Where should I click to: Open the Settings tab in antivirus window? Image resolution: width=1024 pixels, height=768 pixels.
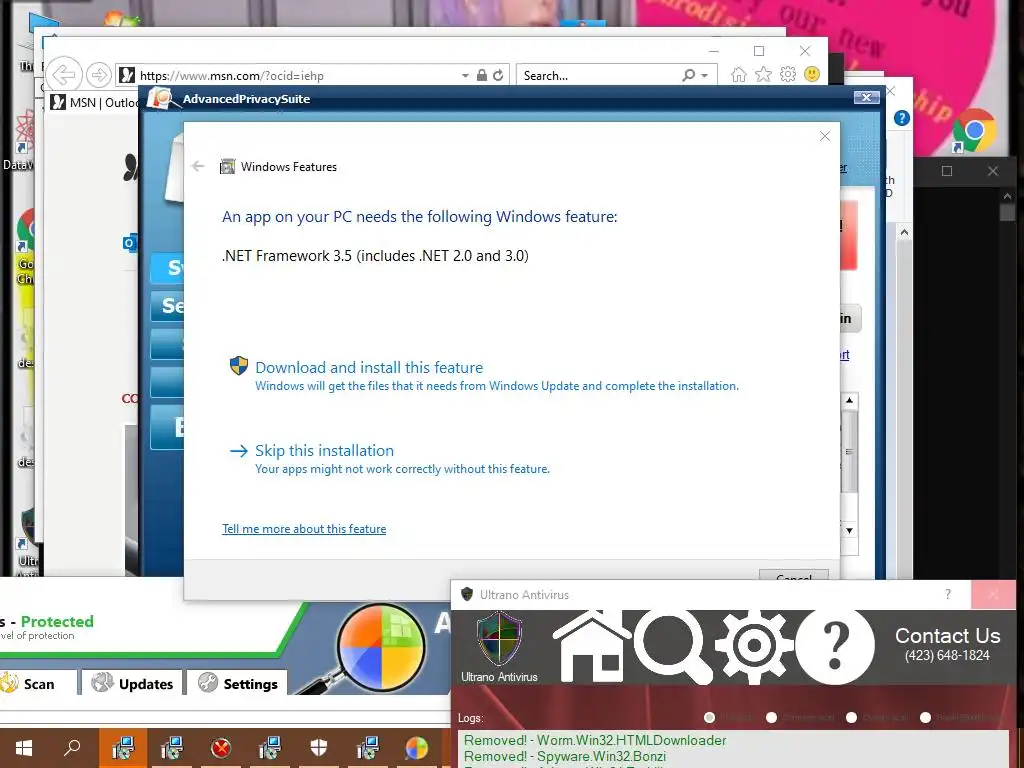coord(238,684)
